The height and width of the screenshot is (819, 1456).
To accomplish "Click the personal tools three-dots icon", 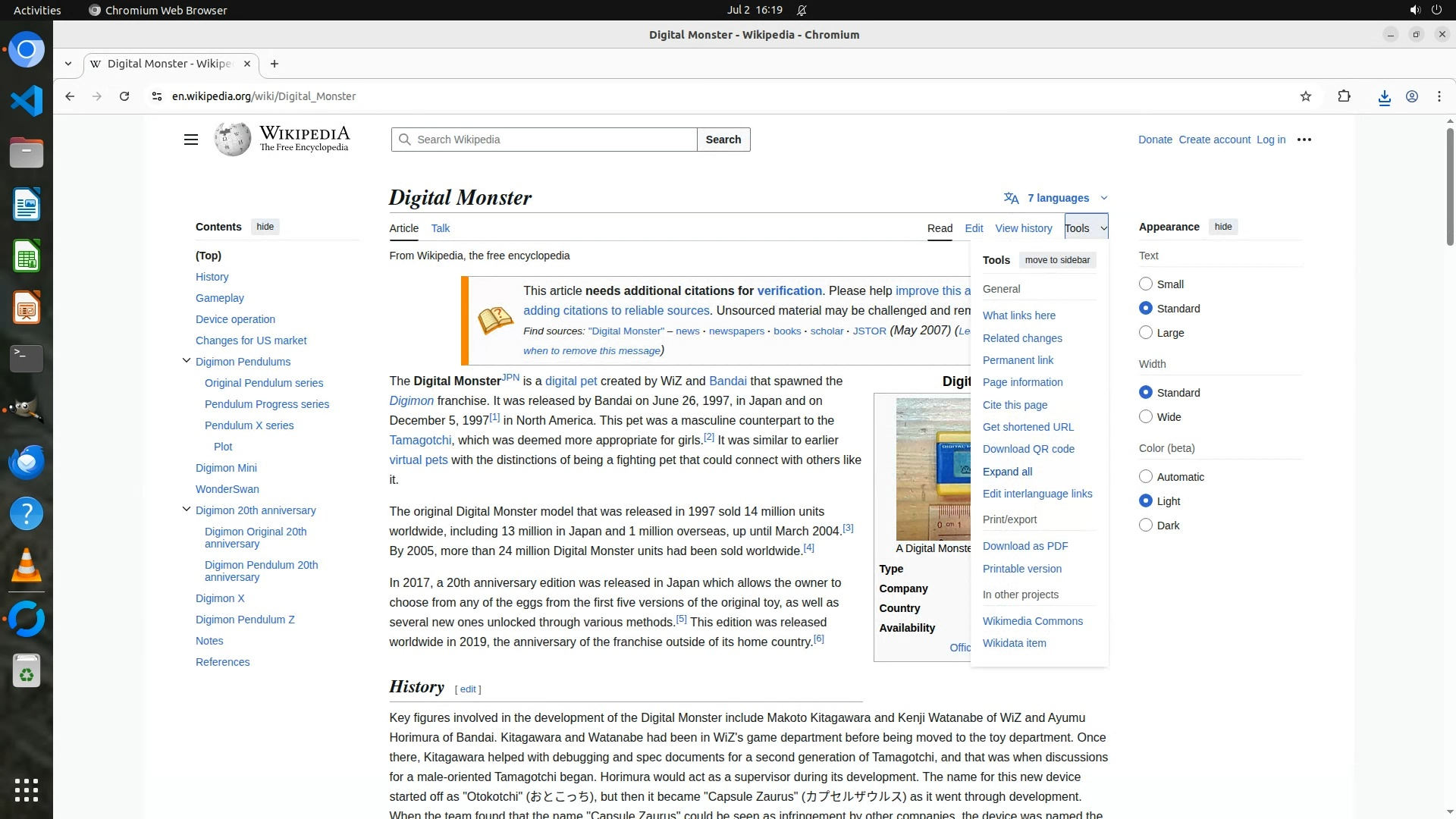I will click(x=1304, y=140).
